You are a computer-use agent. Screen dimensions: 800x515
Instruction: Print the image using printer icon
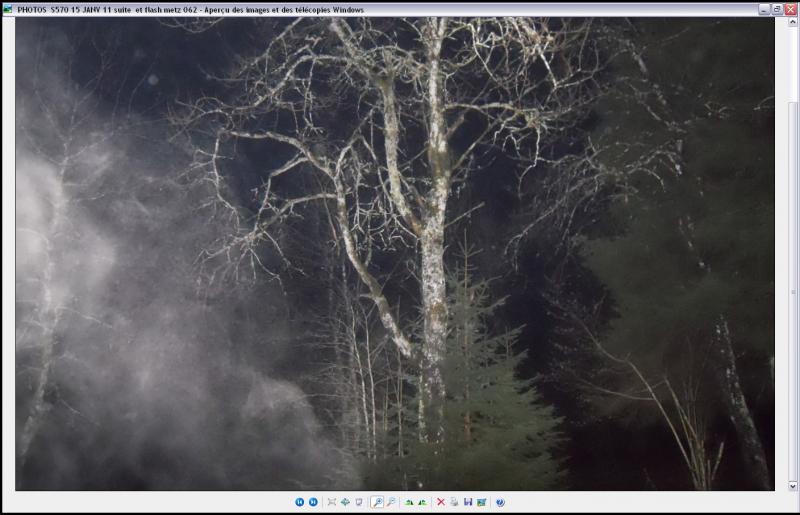454,502
